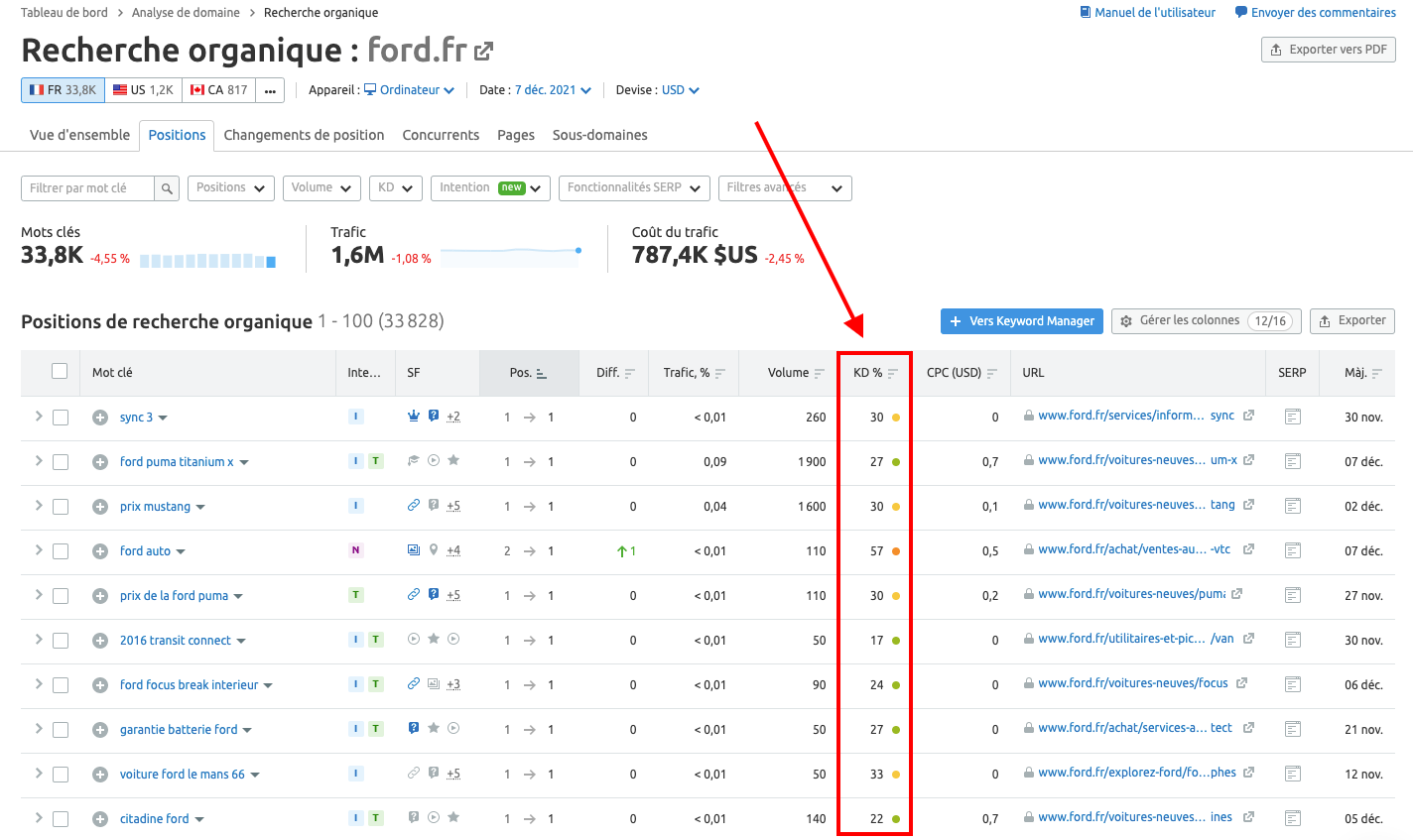This screenshot has width=1413, height=840.
Task: Open the Pages tab
Action: point(516,135)
